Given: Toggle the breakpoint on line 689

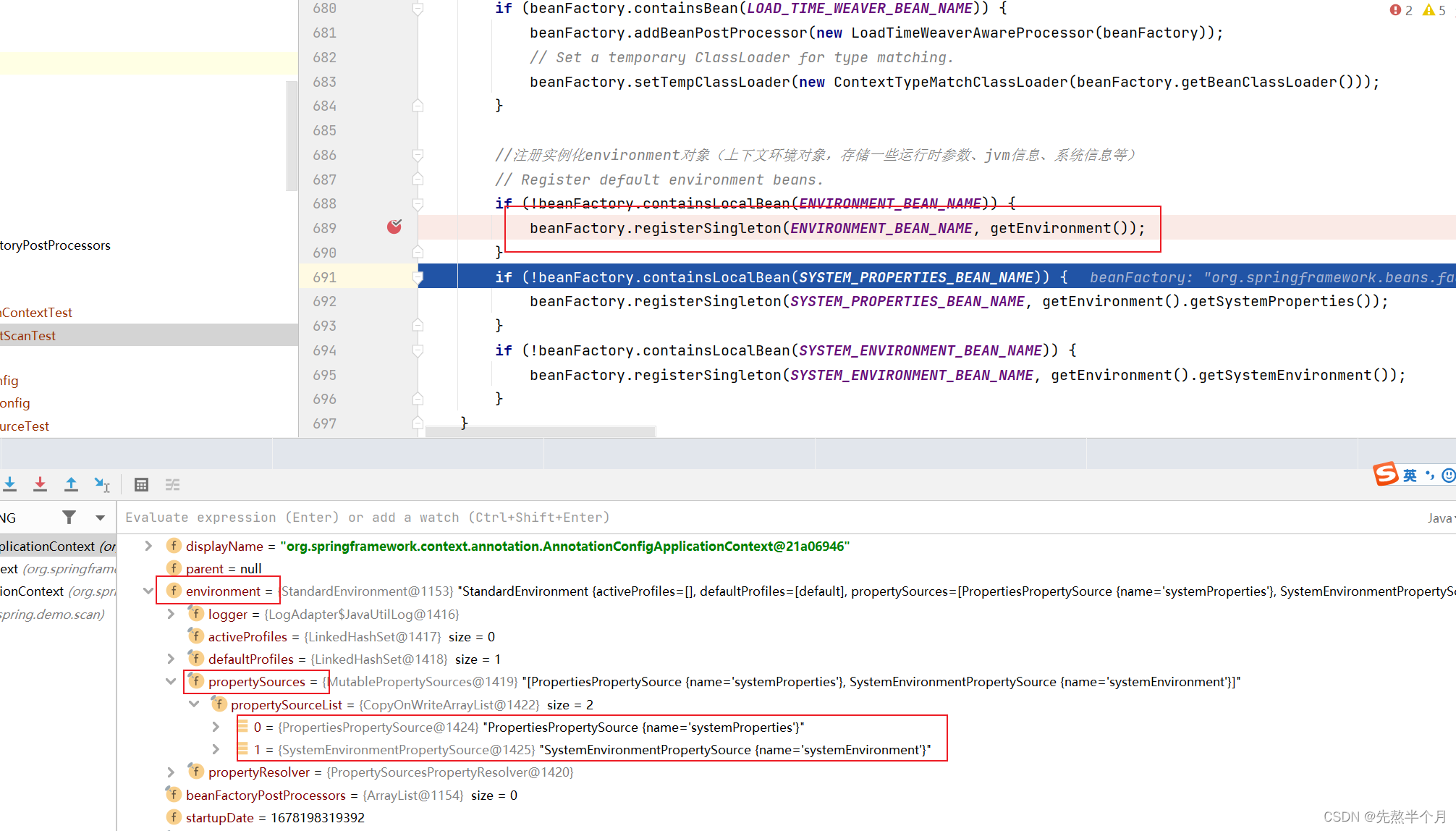Looking at the screenshot, I should [x=394, y=227].
